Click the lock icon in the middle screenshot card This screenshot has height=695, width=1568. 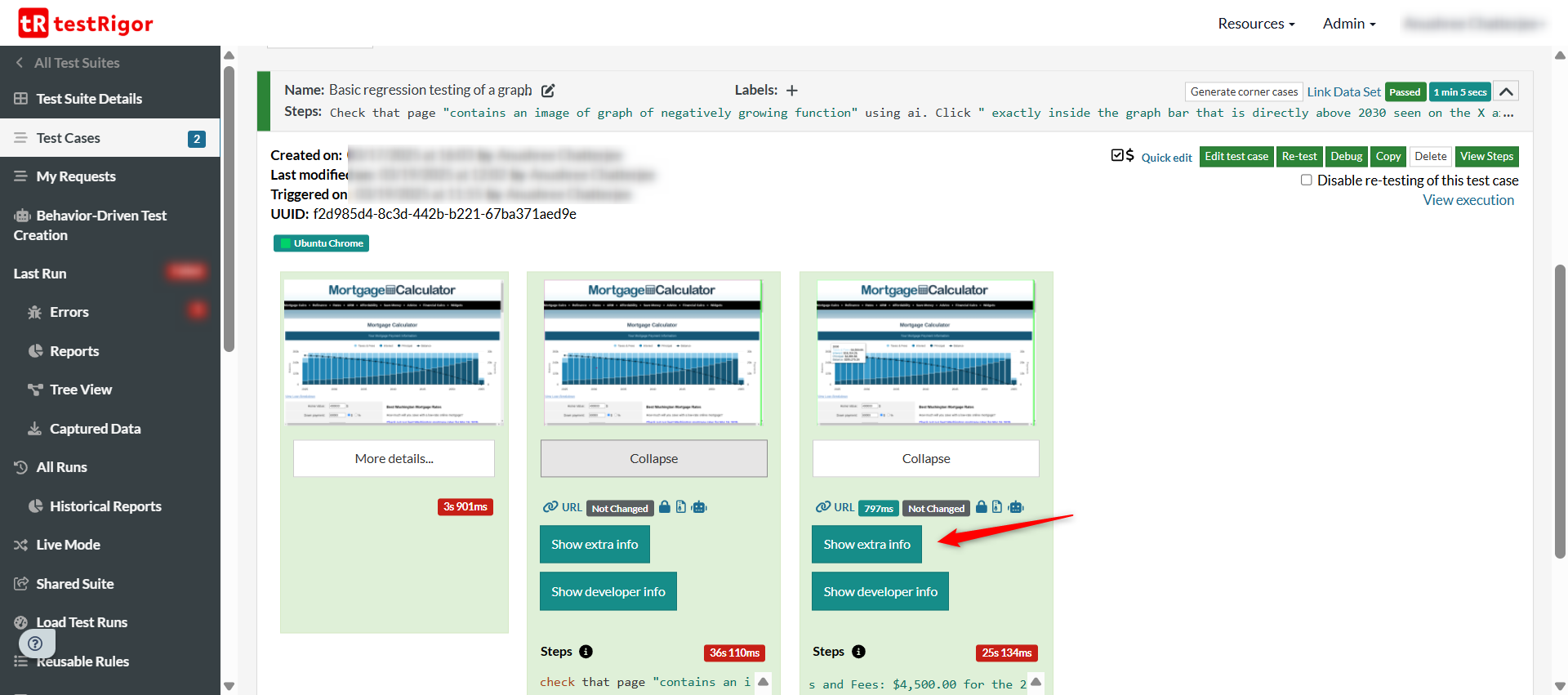coord(665,507)
